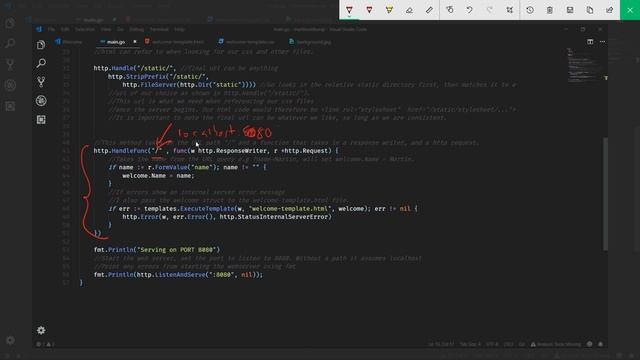Activate the crop tool
The width and height of the screenshot is (640, 360).
point(509,10)
